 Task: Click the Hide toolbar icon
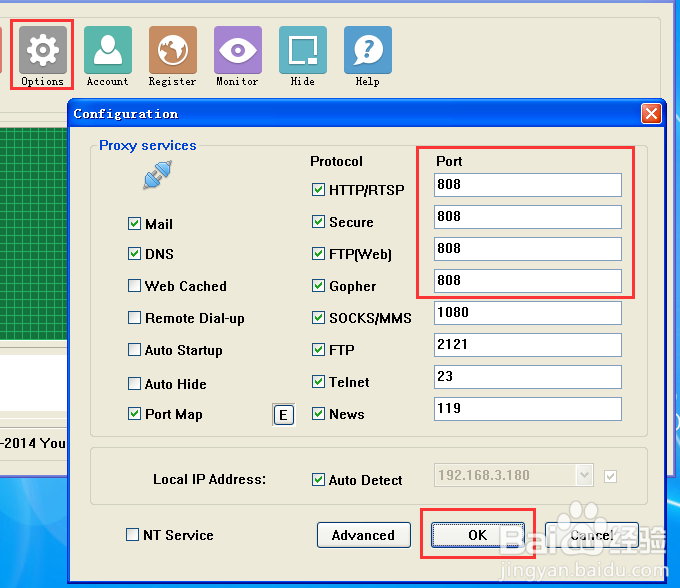coord(303,50)
